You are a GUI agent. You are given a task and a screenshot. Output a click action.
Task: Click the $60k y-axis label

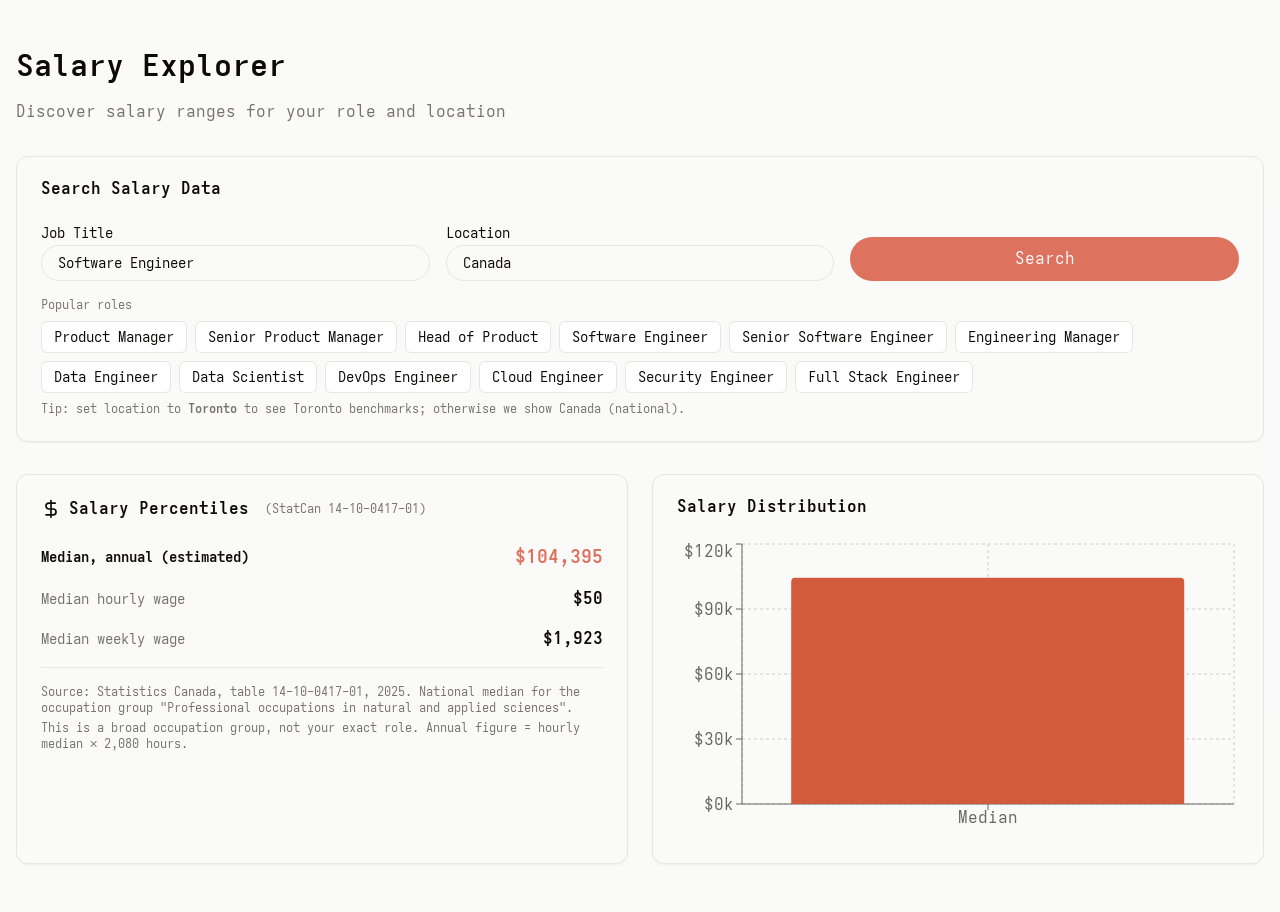coord(714,674)
